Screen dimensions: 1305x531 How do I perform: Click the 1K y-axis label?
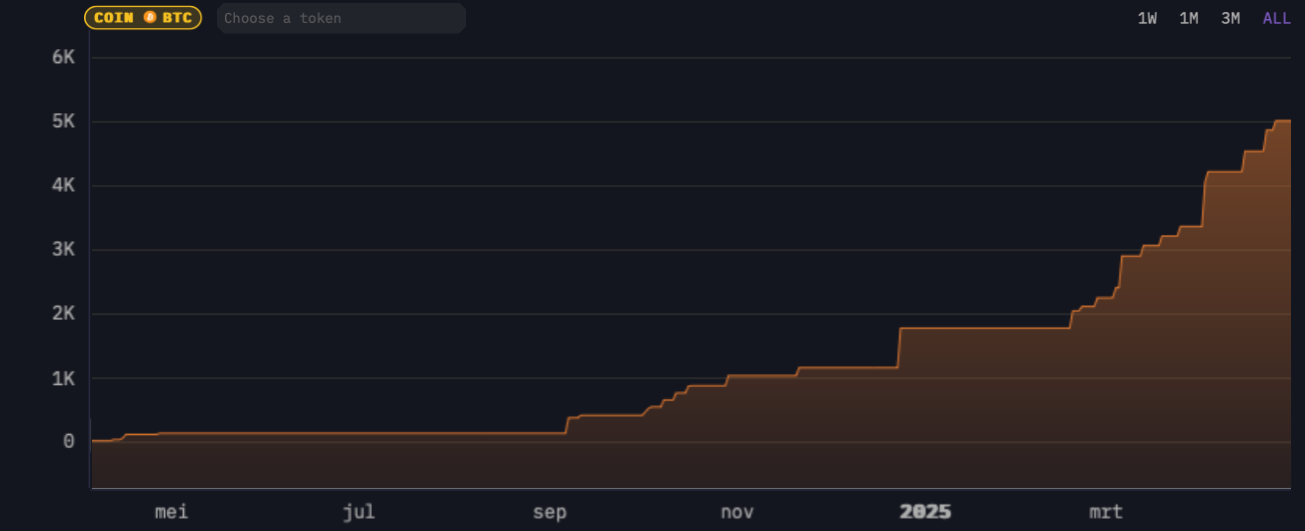point(63,378)
